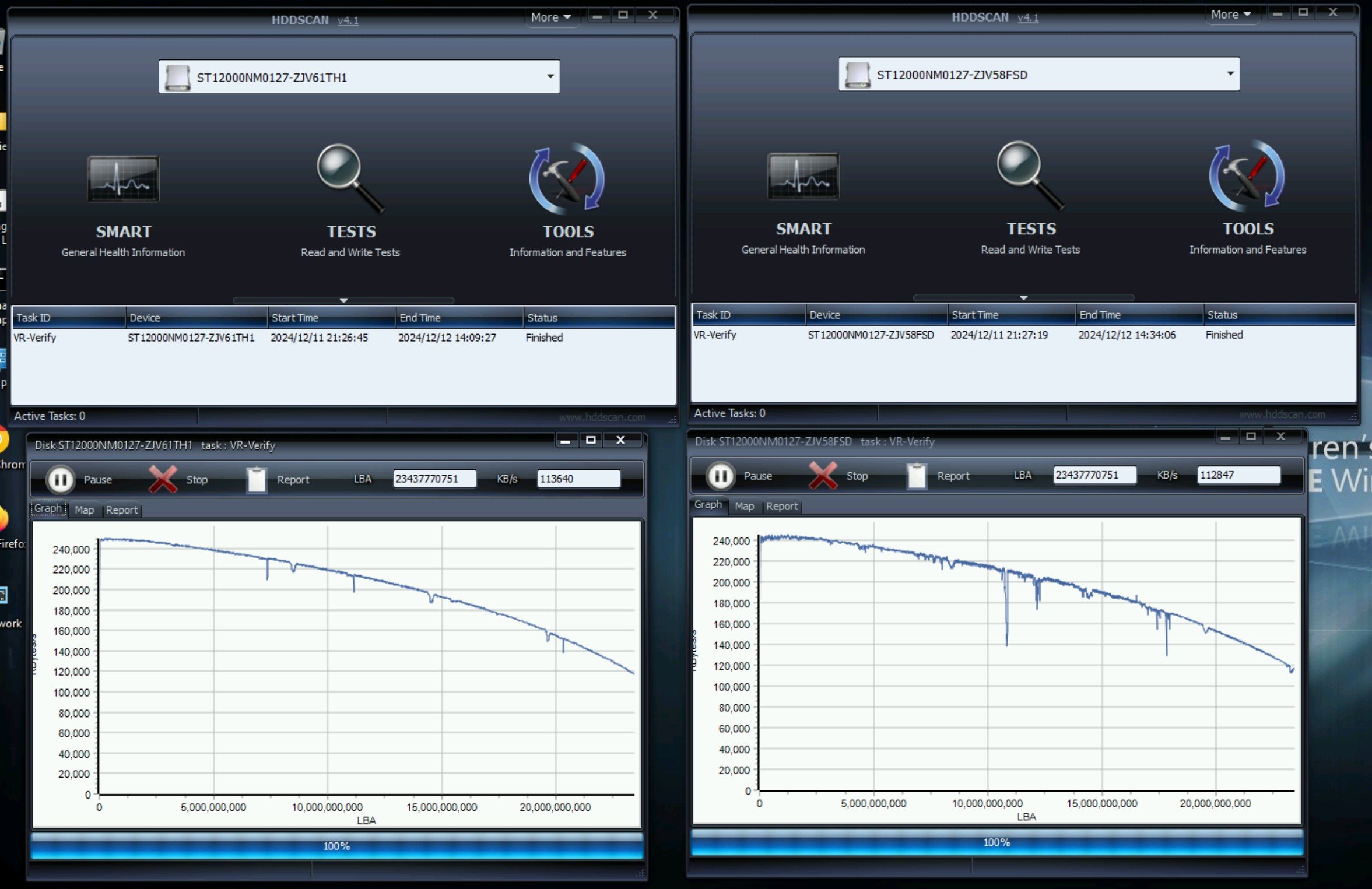
Task: Open Report tab in ZJV58FSD task window
Action: 781,506
